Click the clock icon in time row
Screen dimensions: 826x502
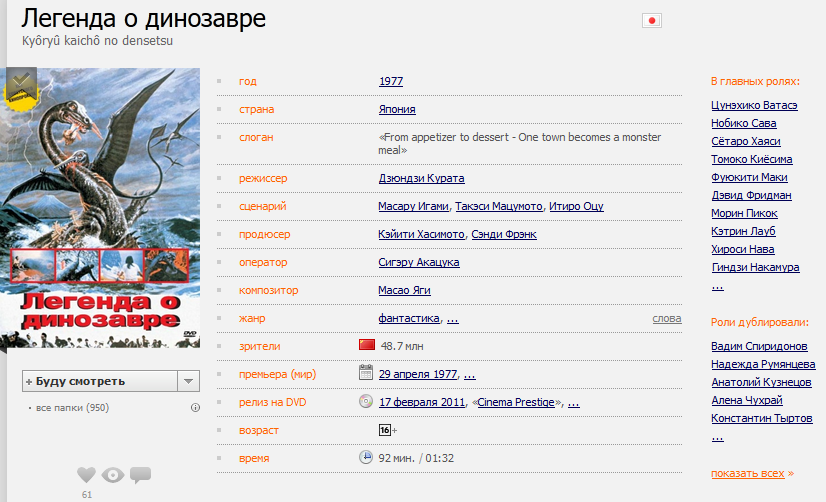tap(366, 457)
